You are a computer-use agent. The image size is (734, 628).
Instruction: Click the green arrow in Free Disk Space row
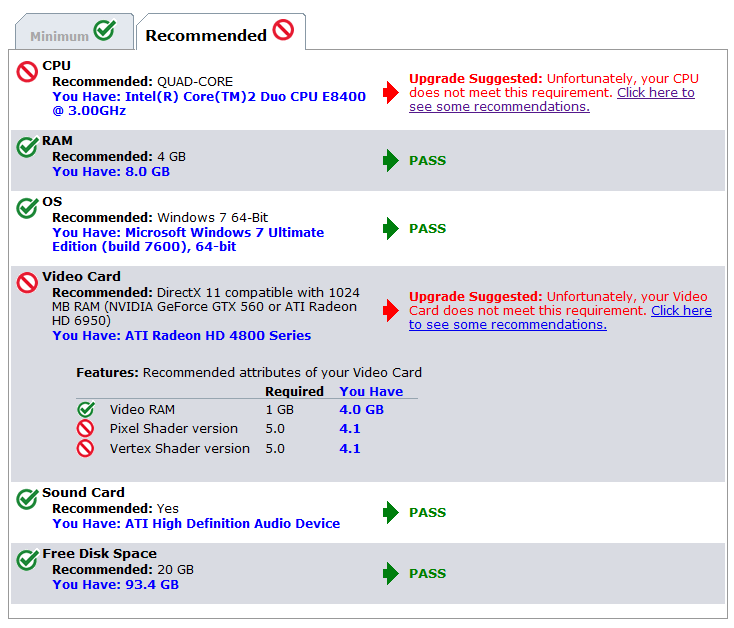391,574
